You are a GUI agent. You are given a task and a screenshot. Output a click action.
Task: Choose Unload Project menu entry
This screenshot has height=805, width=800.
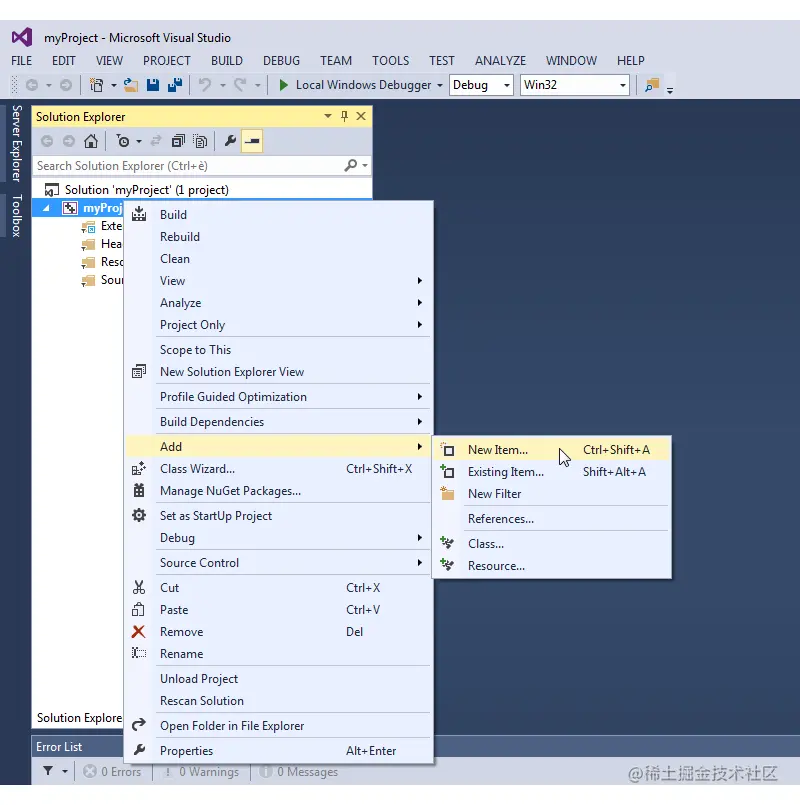click(279, 679)
